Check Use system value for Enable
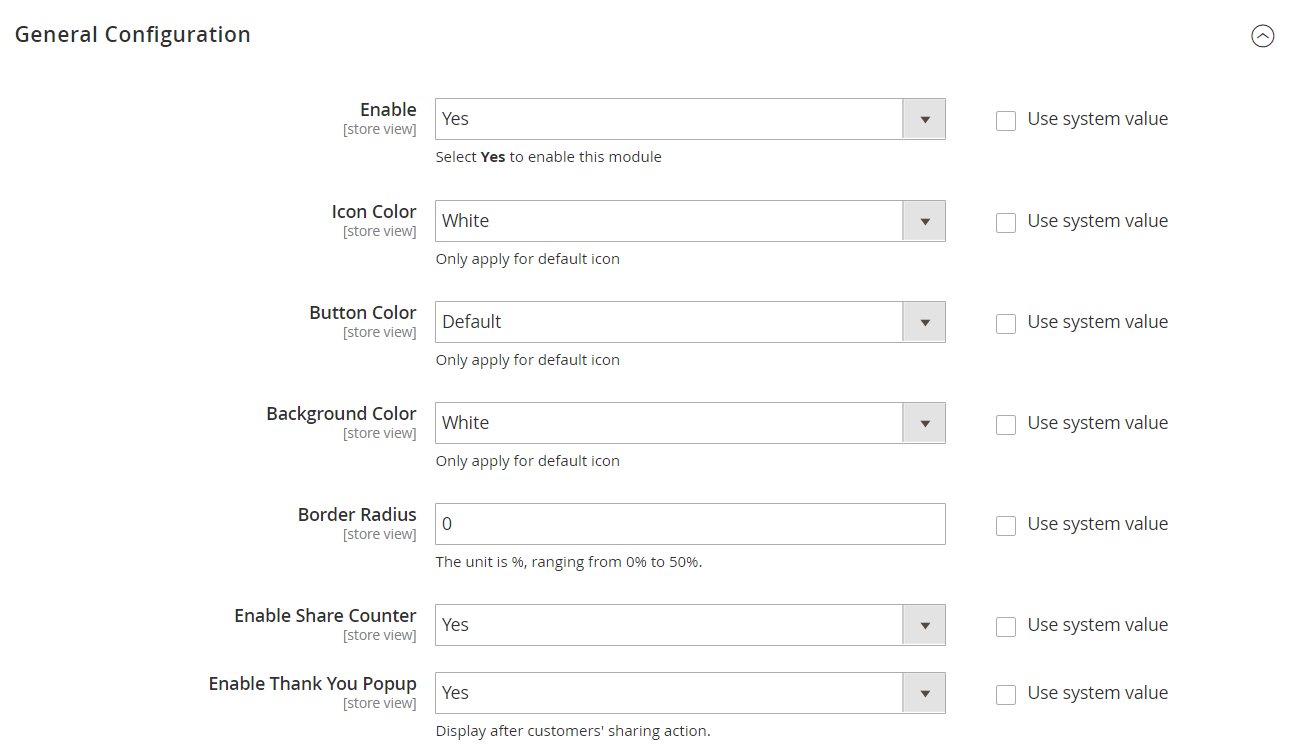1293x754 pixels. tap(1006, 121)
